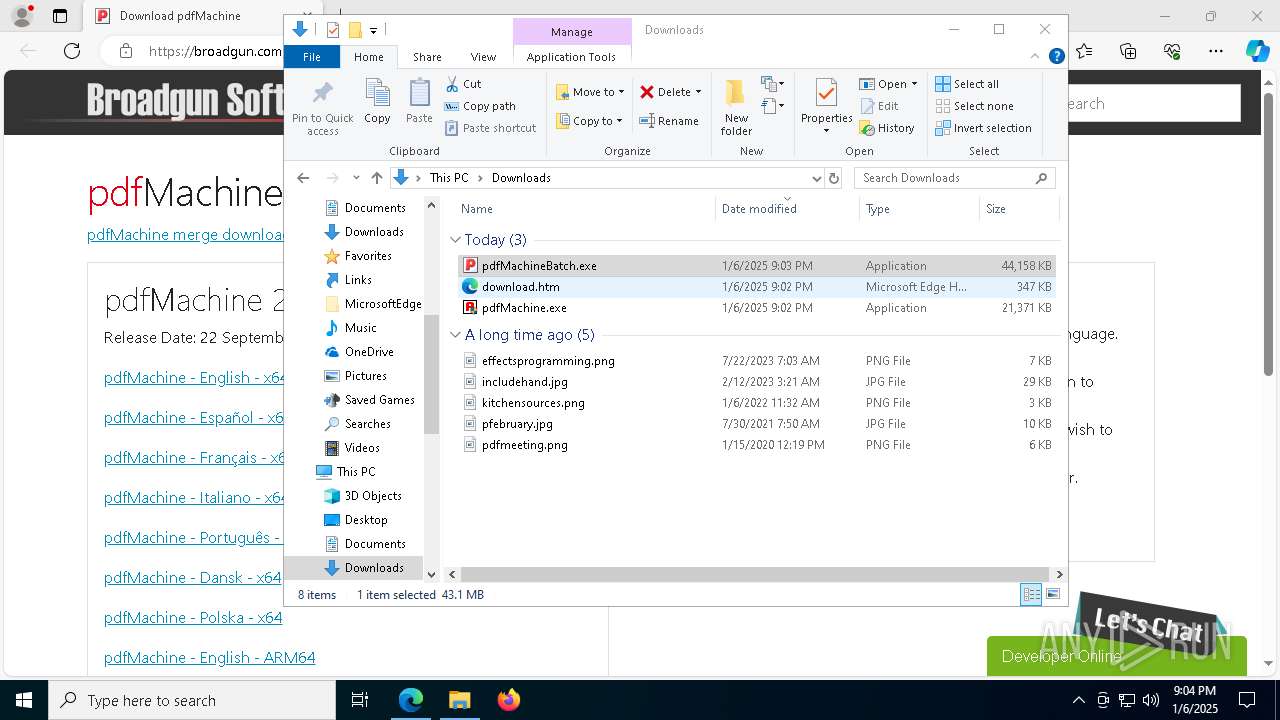Open the File menu tab
Image resolution: width=1280 pixels, height=720 pixels.
click(312, 57)
